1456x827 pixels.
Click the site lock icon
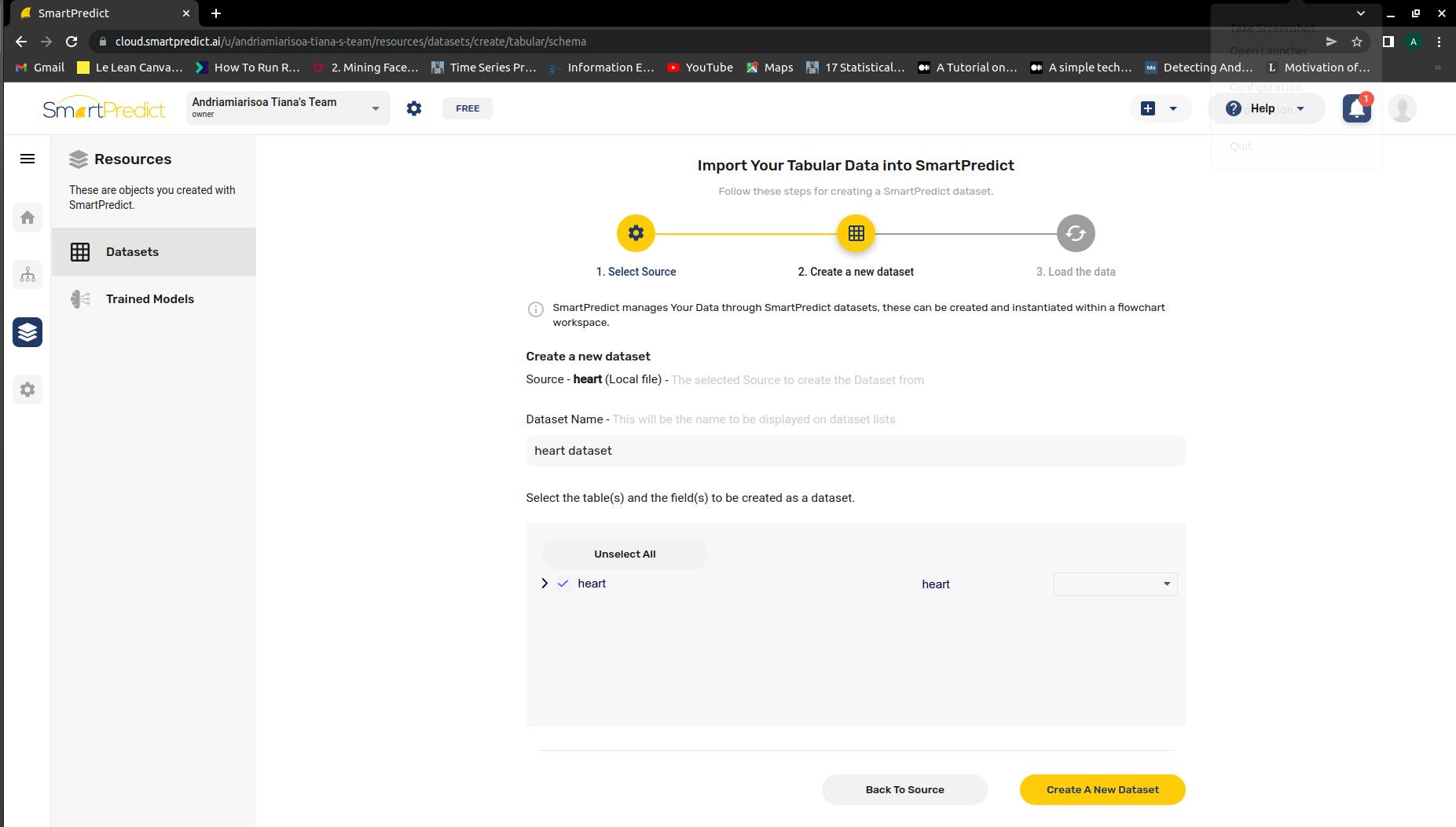(102, 42)
